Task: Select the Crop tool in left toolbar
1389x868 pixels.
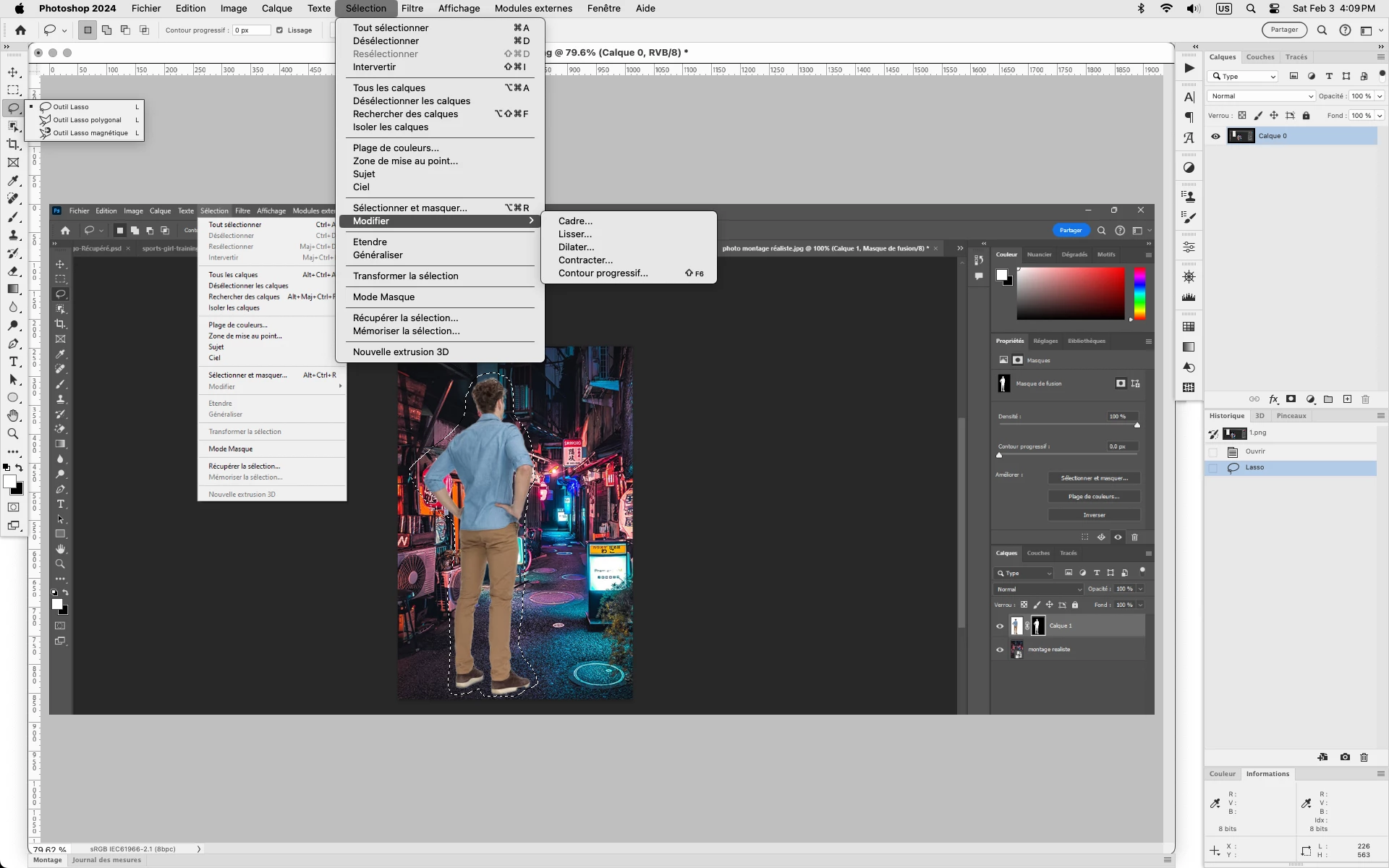Action: [13, 145]
